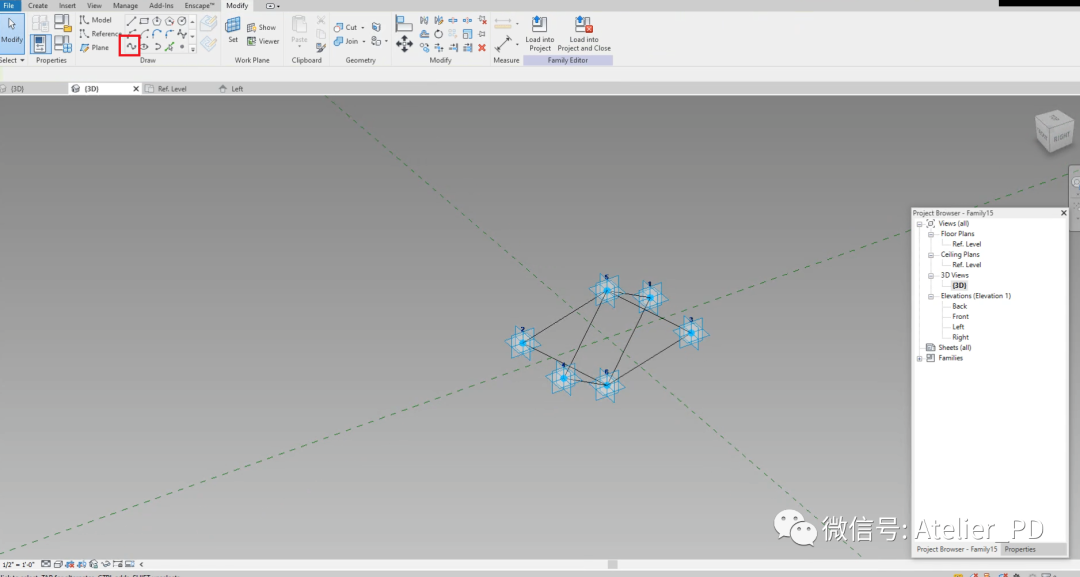Select the Back elevation view

click(959, 306)
